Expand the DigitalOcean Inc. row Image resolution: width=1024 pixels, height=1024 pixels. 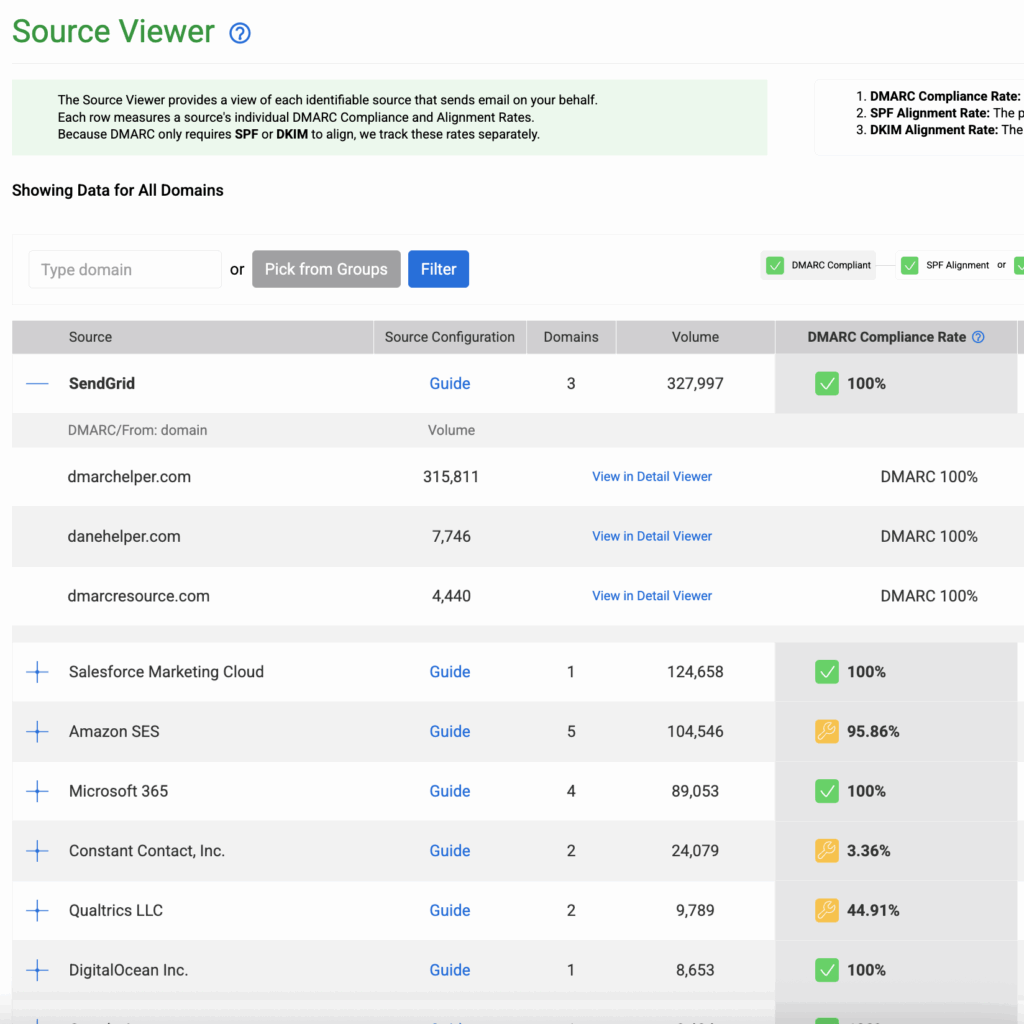(x=37, y=970)
